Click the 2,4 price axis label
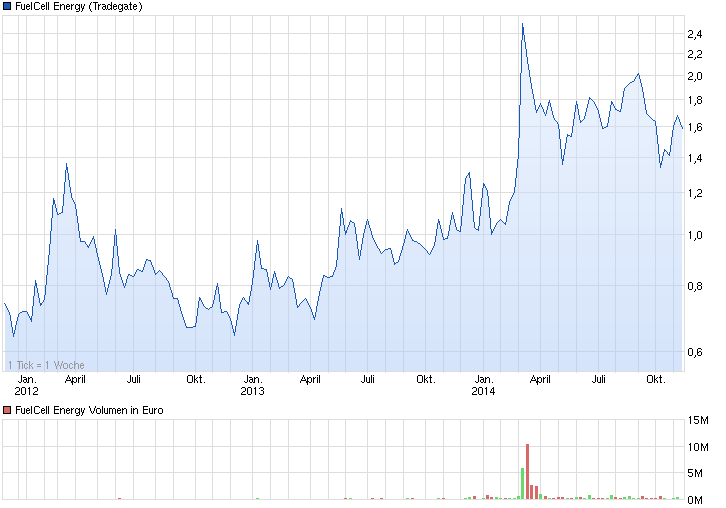Screen dimensions: 726x508 (695, 34)
